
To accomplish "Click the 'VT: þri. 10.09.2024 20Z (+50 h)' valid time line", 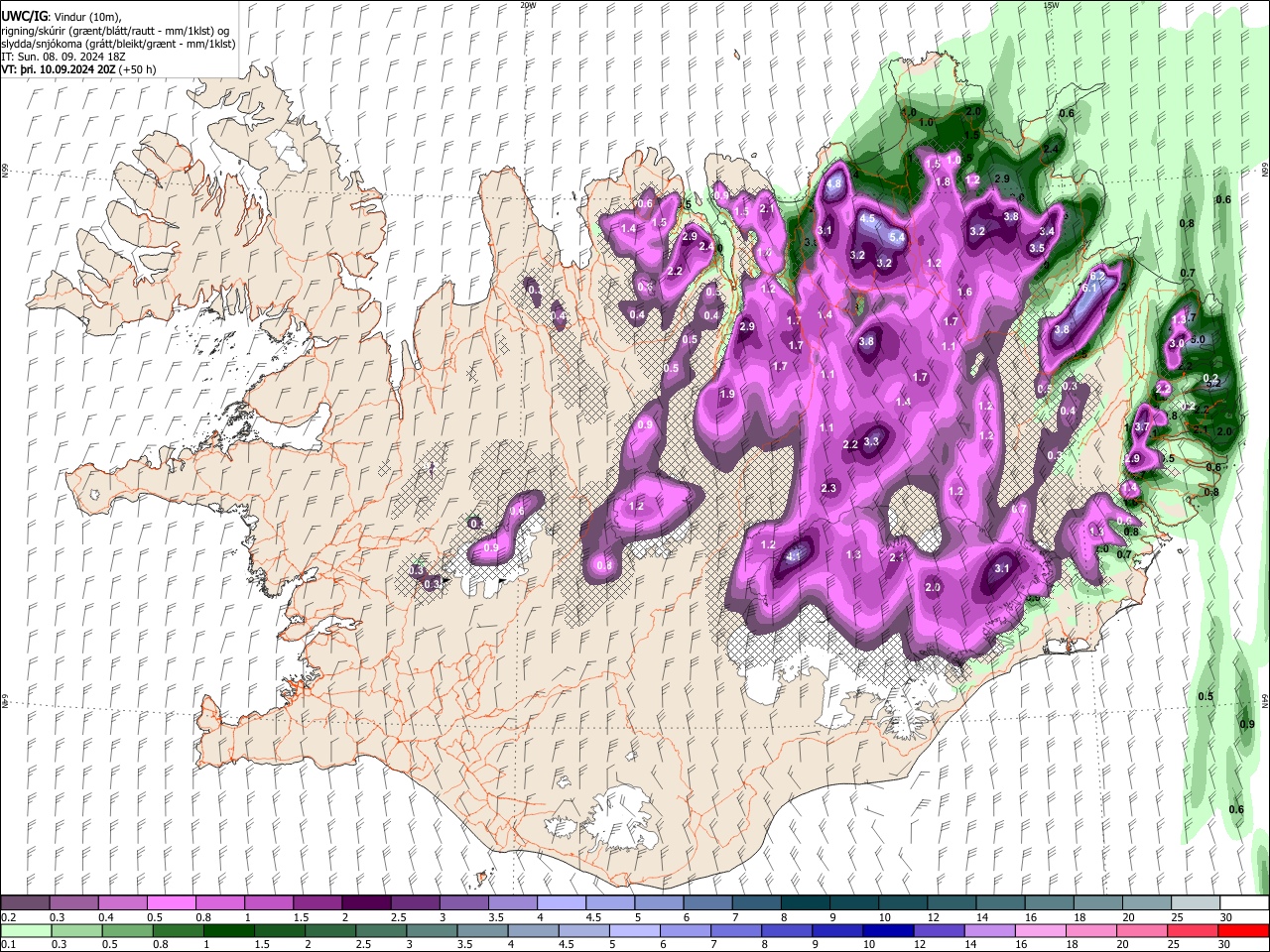I will pos(80,70).
